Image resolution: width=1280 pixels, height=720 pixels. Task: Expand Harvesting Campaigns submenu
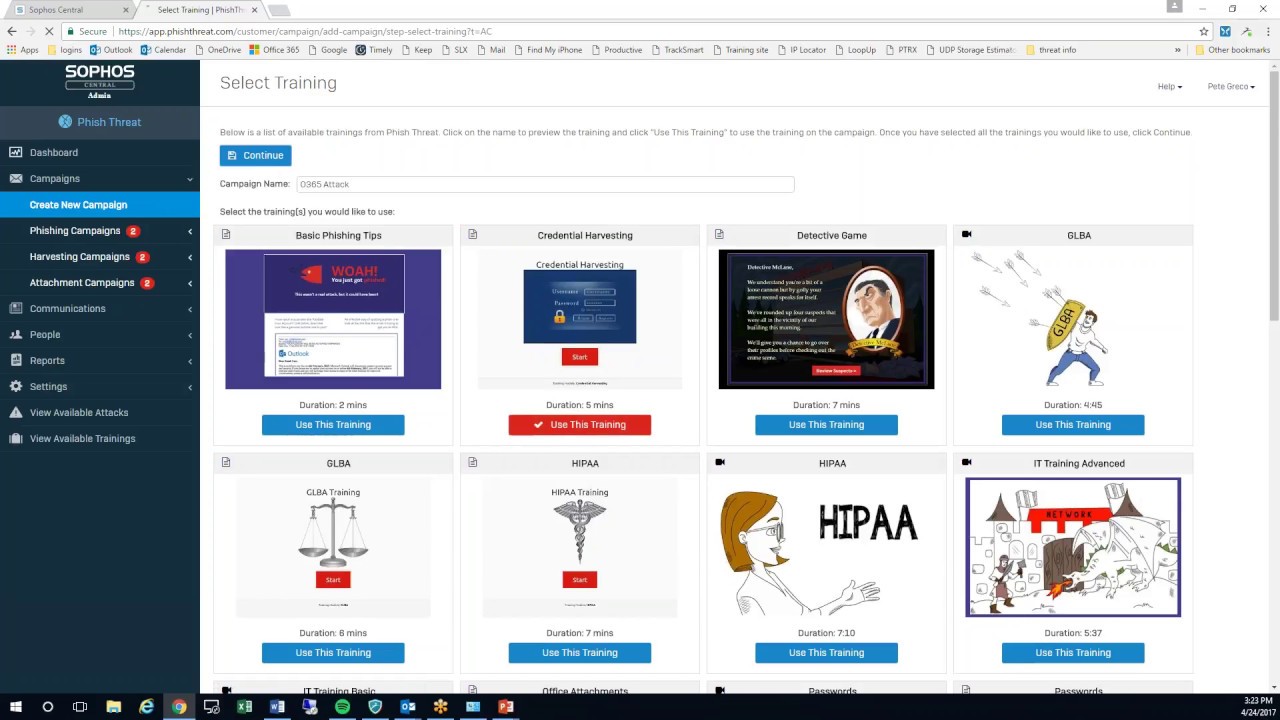[100, 256]
